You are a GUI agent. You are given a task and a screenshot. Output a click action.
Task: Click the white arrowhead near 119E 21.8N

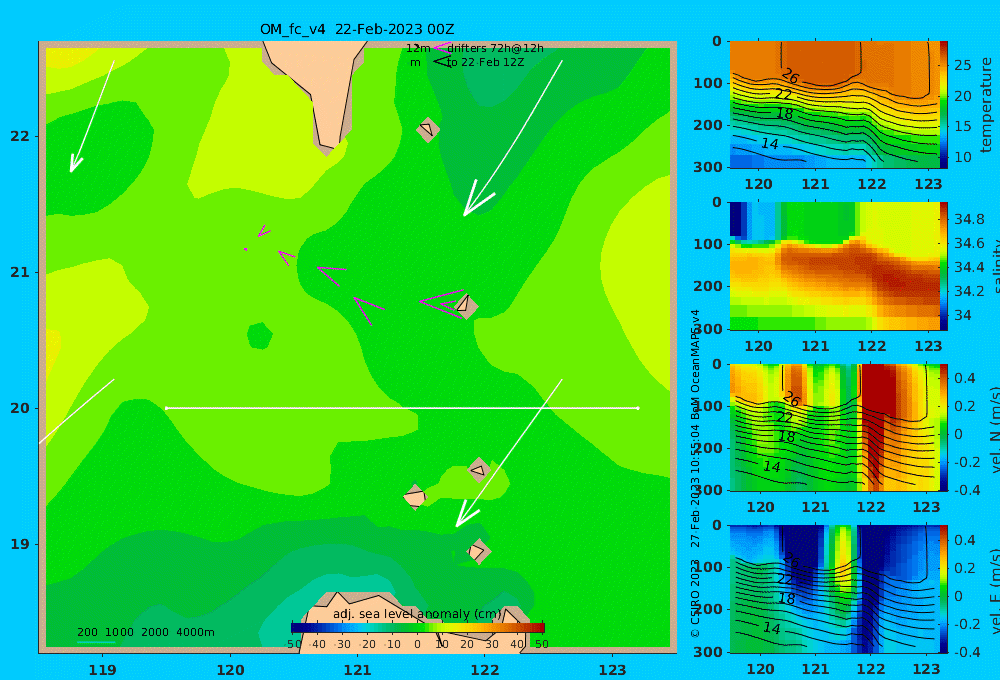click(x=75, y=163)
